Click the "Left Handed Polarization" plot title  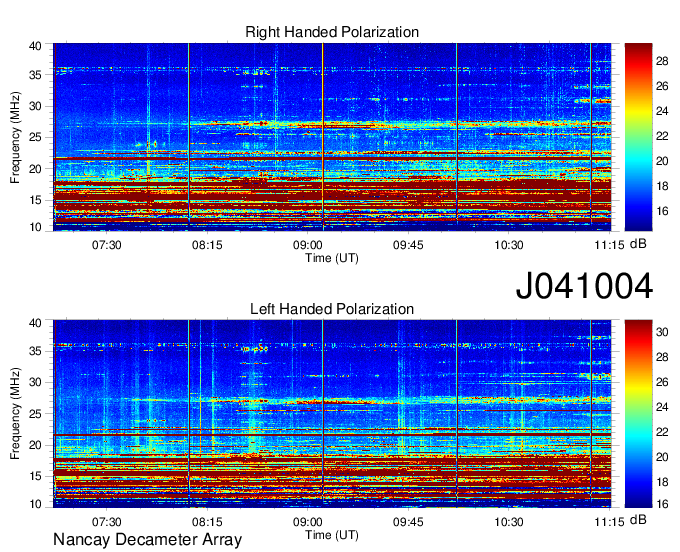coord(332,309)
